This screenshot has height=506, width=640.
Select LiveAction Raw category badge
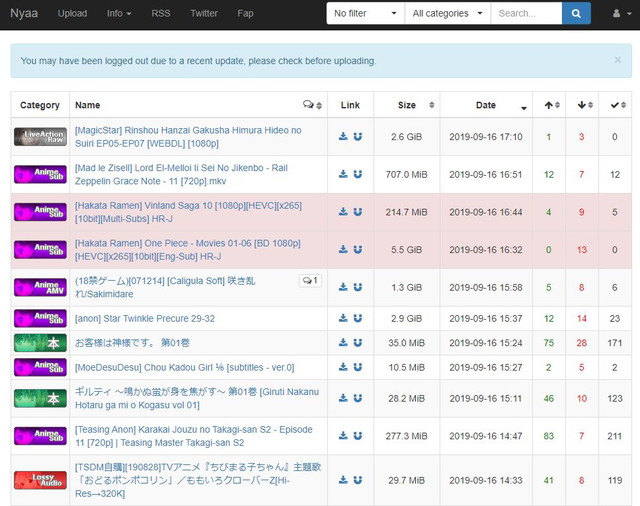[x=40, y=136]
